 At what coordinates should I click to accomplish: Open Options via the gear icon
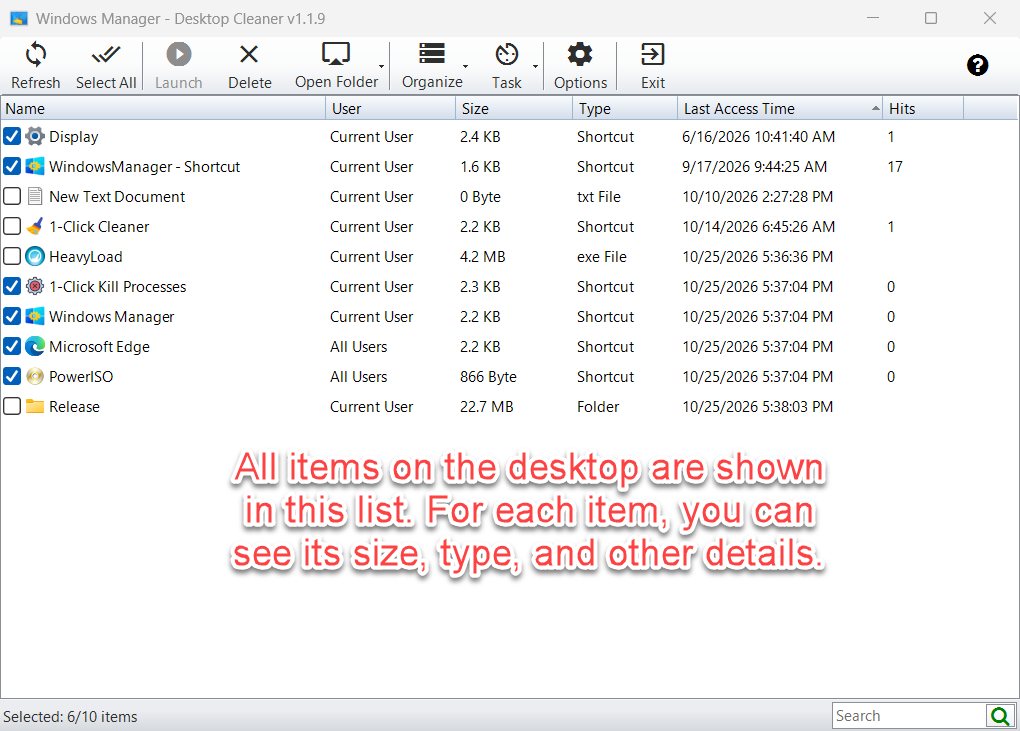580,54
